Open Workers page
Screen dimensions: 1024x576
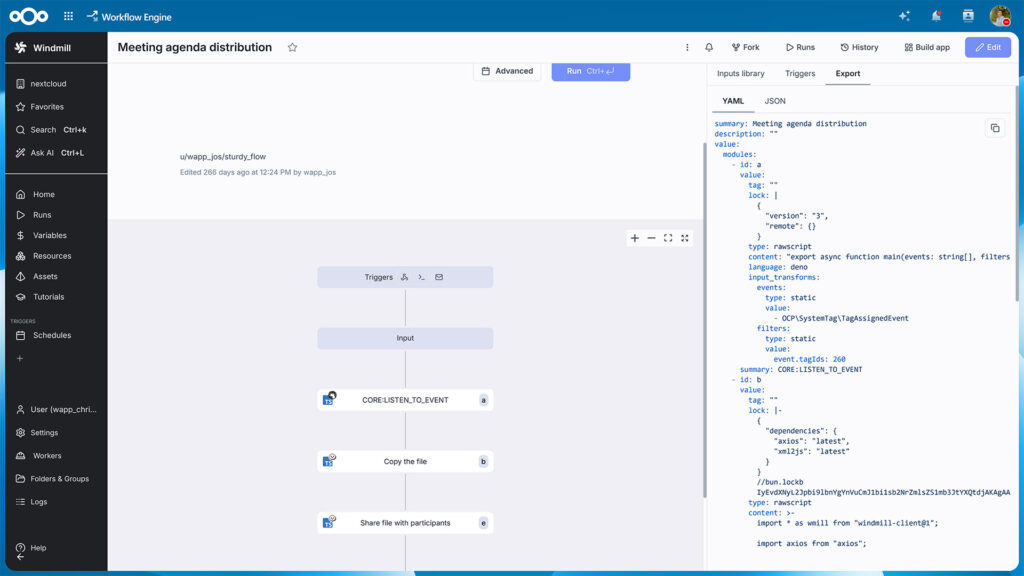pos(56,456)
